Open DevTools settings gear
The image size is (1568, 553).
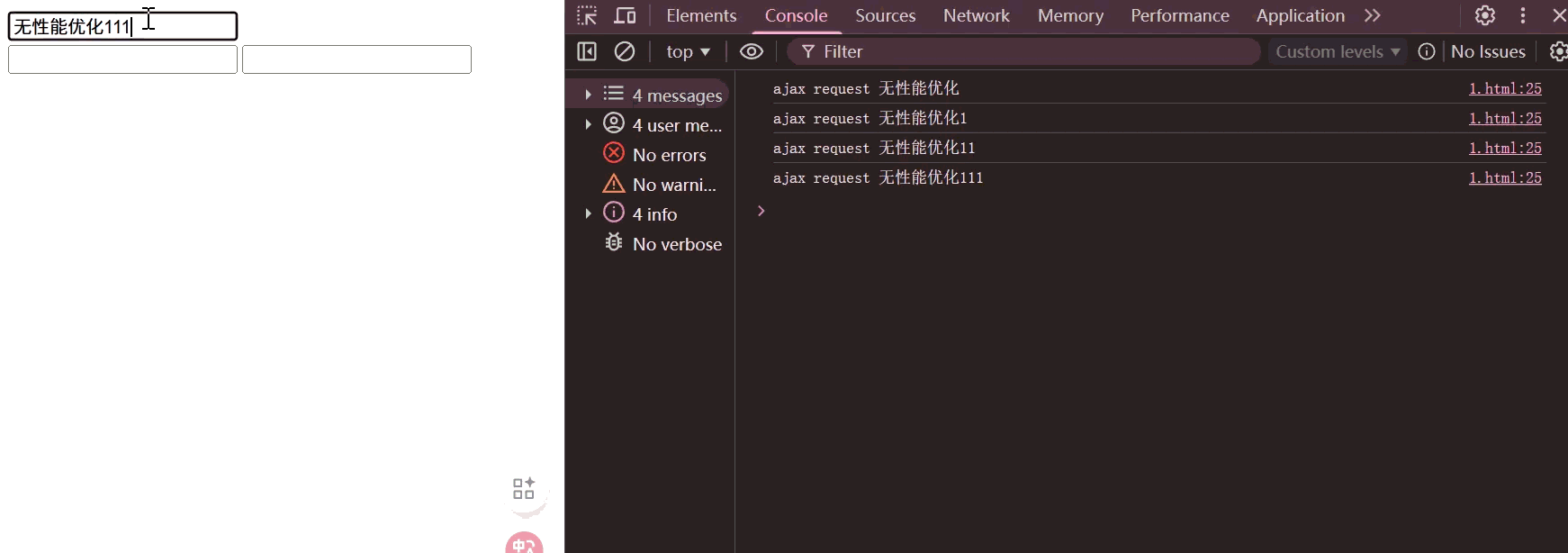point(1485,15)
